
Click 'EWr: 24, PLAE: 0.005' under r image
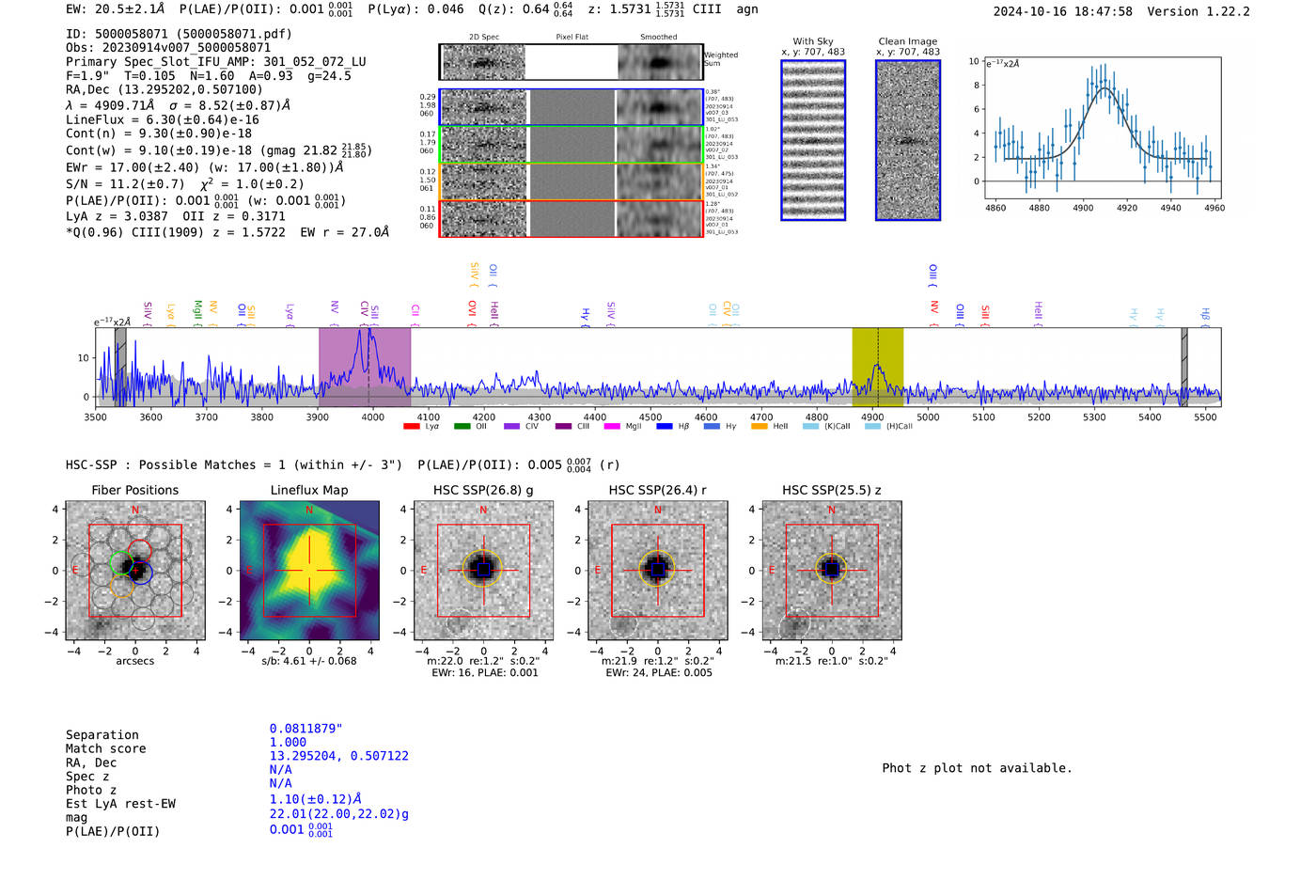click(659, 673)
